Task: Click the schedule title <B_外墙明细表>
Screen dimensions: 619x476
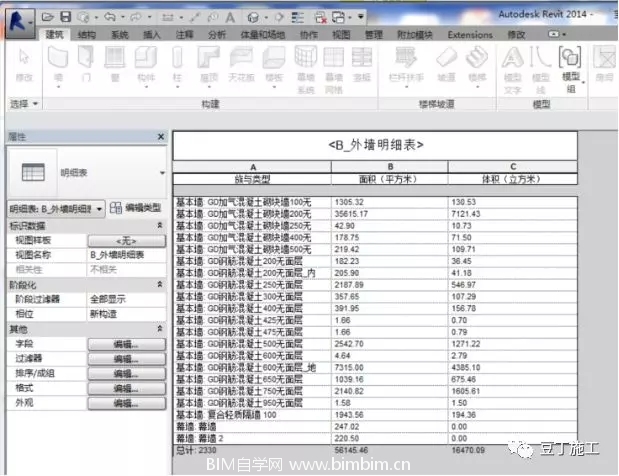Action: pyautogui.click(x=375, y=145)
